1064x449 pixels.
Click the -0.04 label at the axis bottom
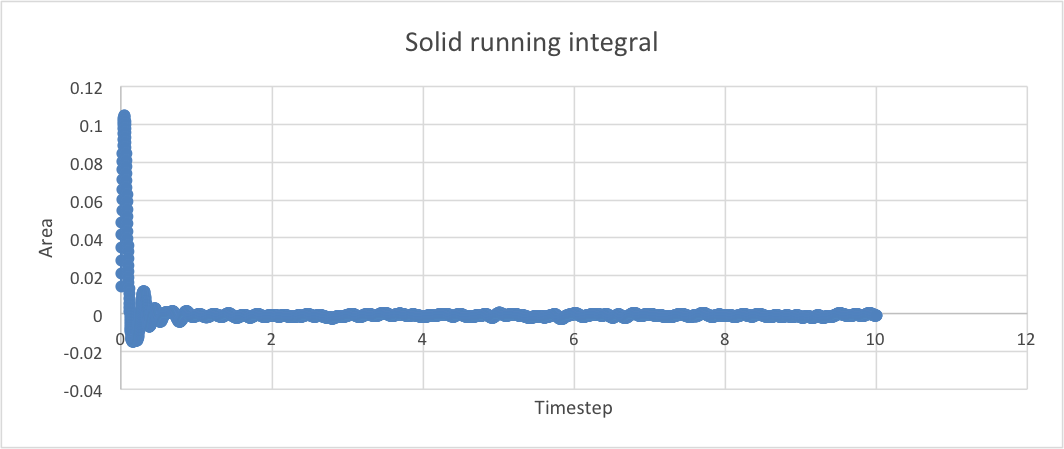[85, 391]
